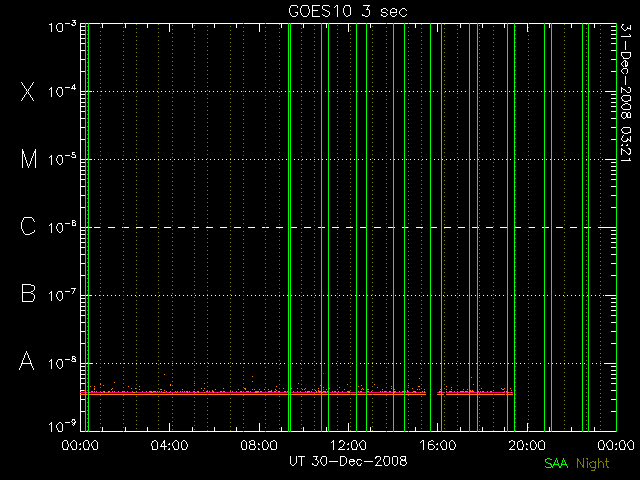Select the M flare class label
Viewport: 640px width, 480px height.
tap(29, 159)
